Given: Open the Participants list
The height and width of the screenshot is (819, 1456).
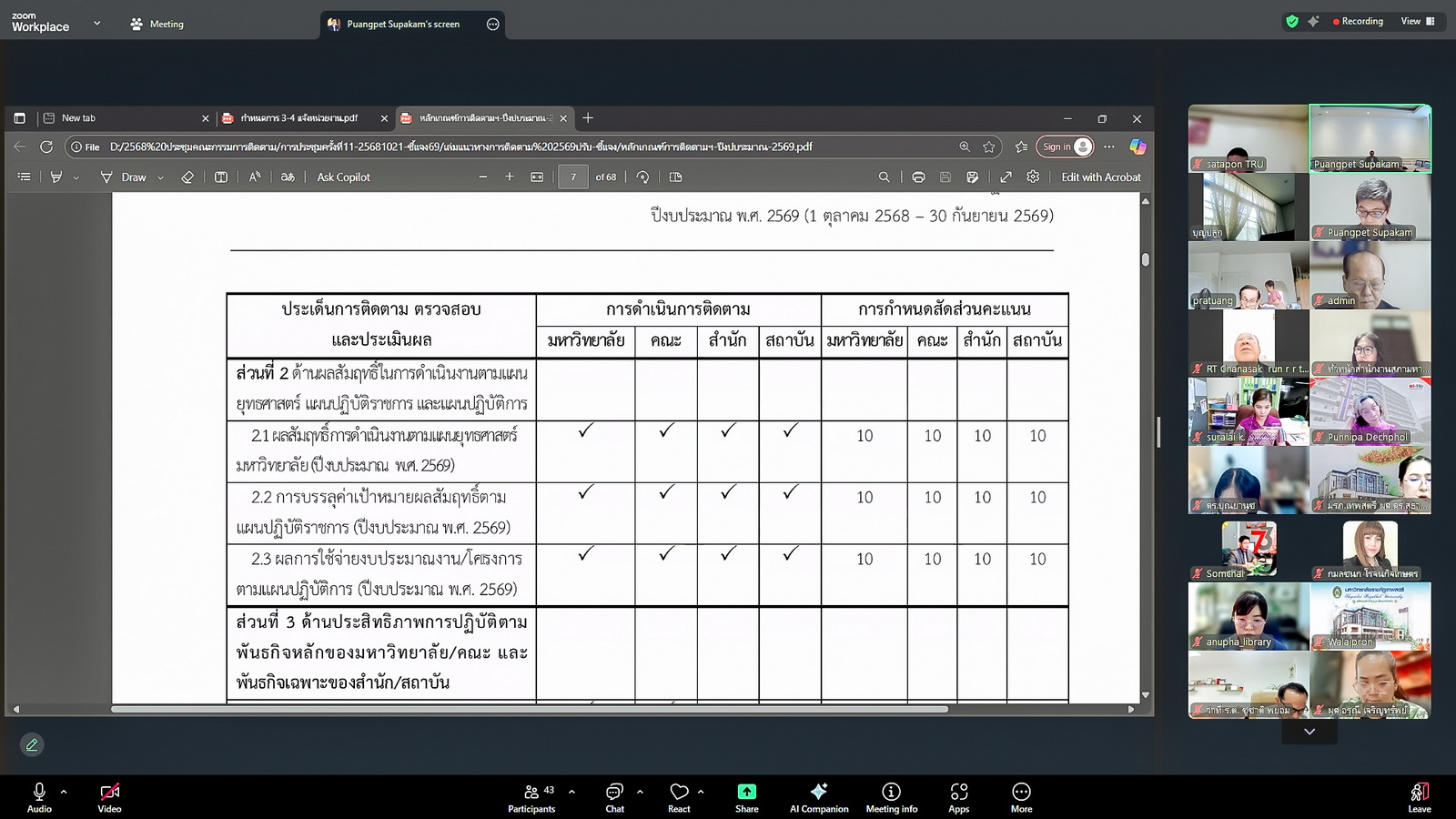Looking at the screenshot, I should tap(532, 796).
